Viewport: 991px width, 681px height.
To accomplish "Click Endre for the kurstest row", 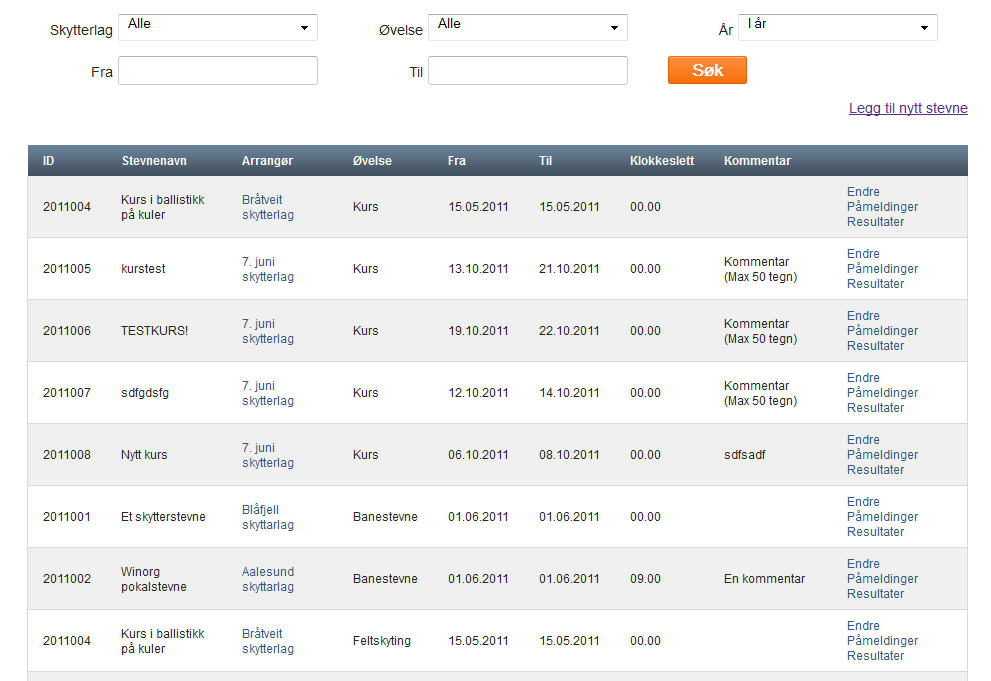I will tap(863, 254).
